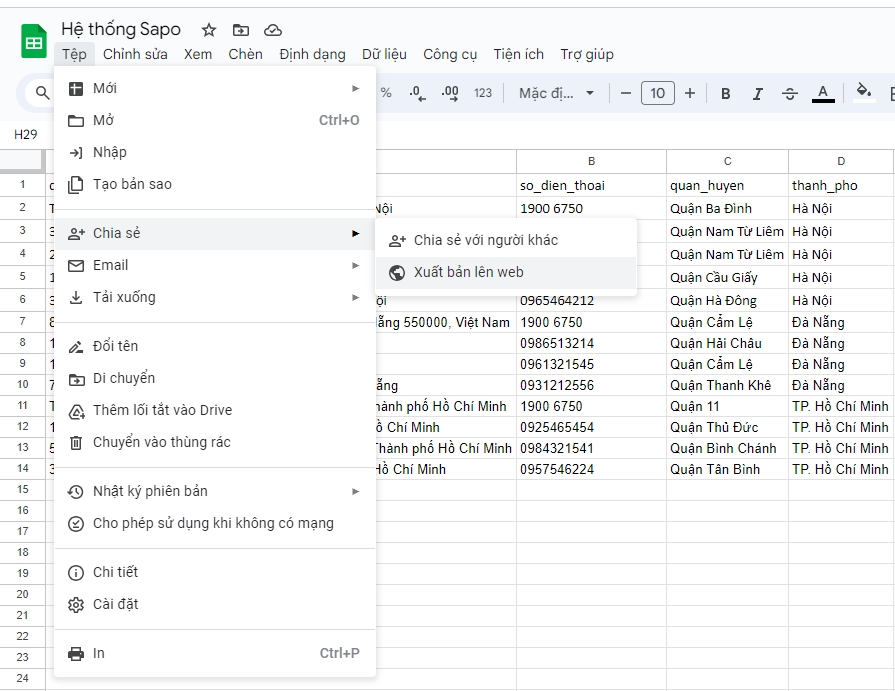Open the 123 number format menu
895x691 pixels.
pos(482,93)
